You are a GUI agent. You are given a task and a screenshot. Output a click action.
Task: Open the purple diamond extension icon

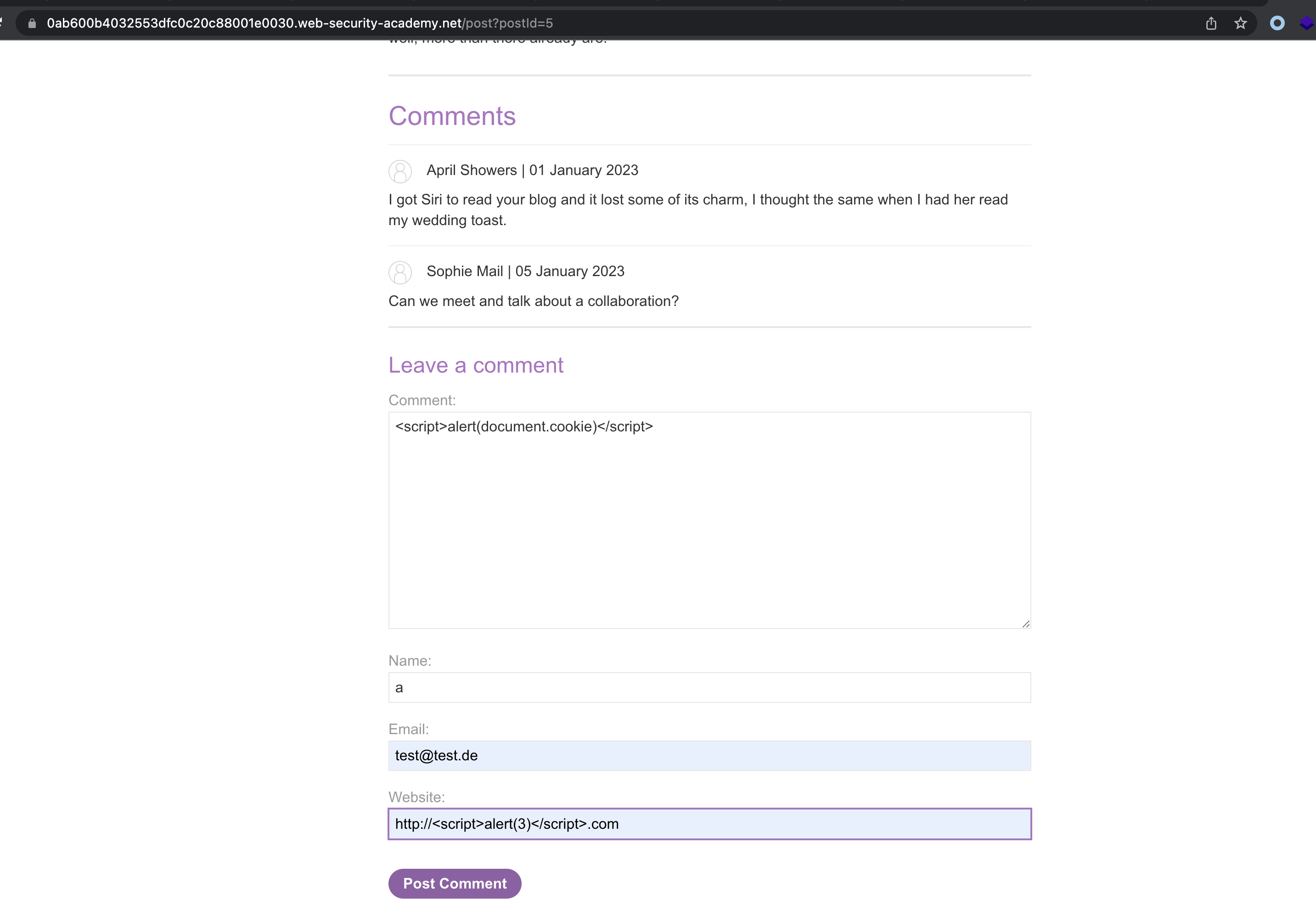point(1306,23)
